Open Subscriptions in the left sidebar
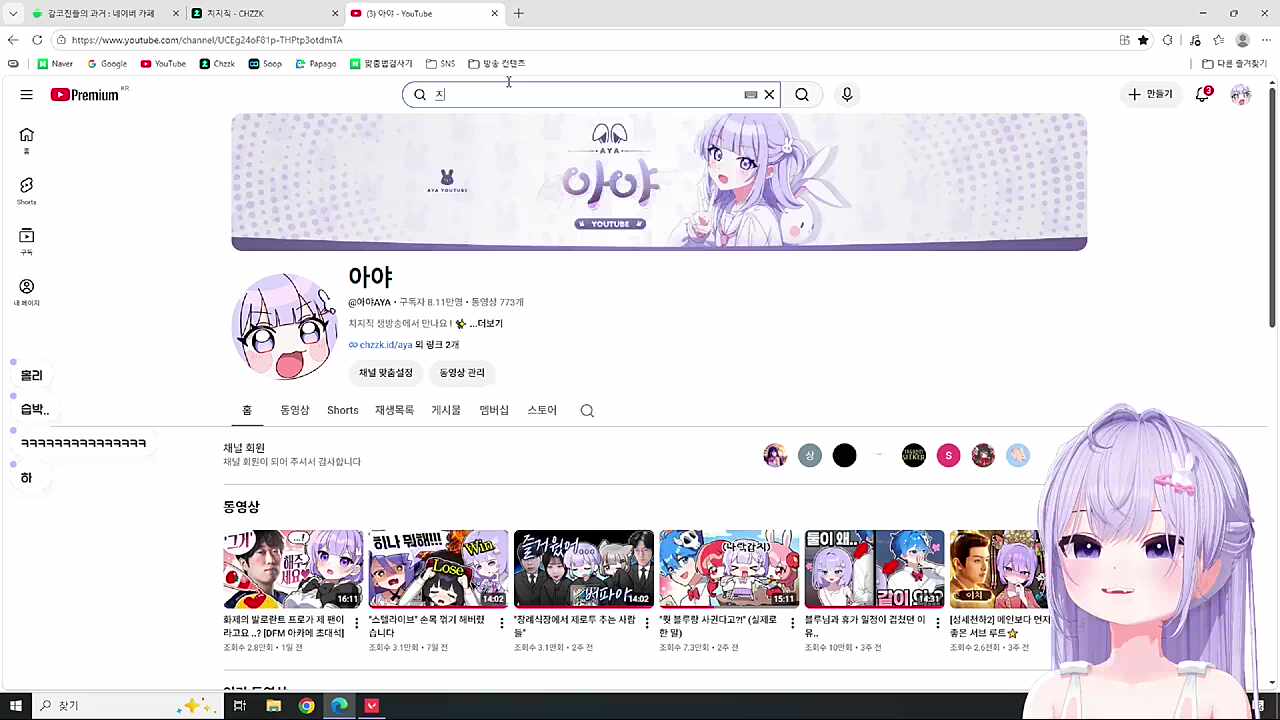This screenshot has height=720, width=1280. coord(26,241)
